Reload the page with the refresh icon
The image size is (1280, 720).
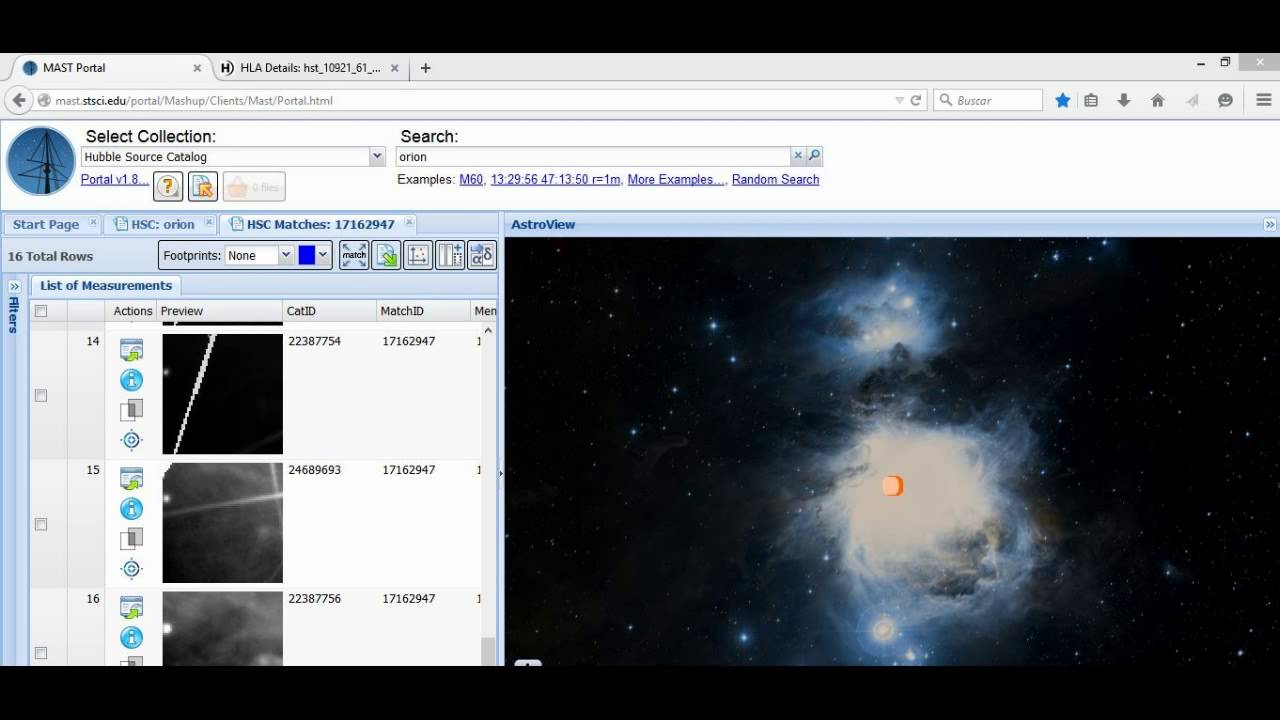coord(915,100)
